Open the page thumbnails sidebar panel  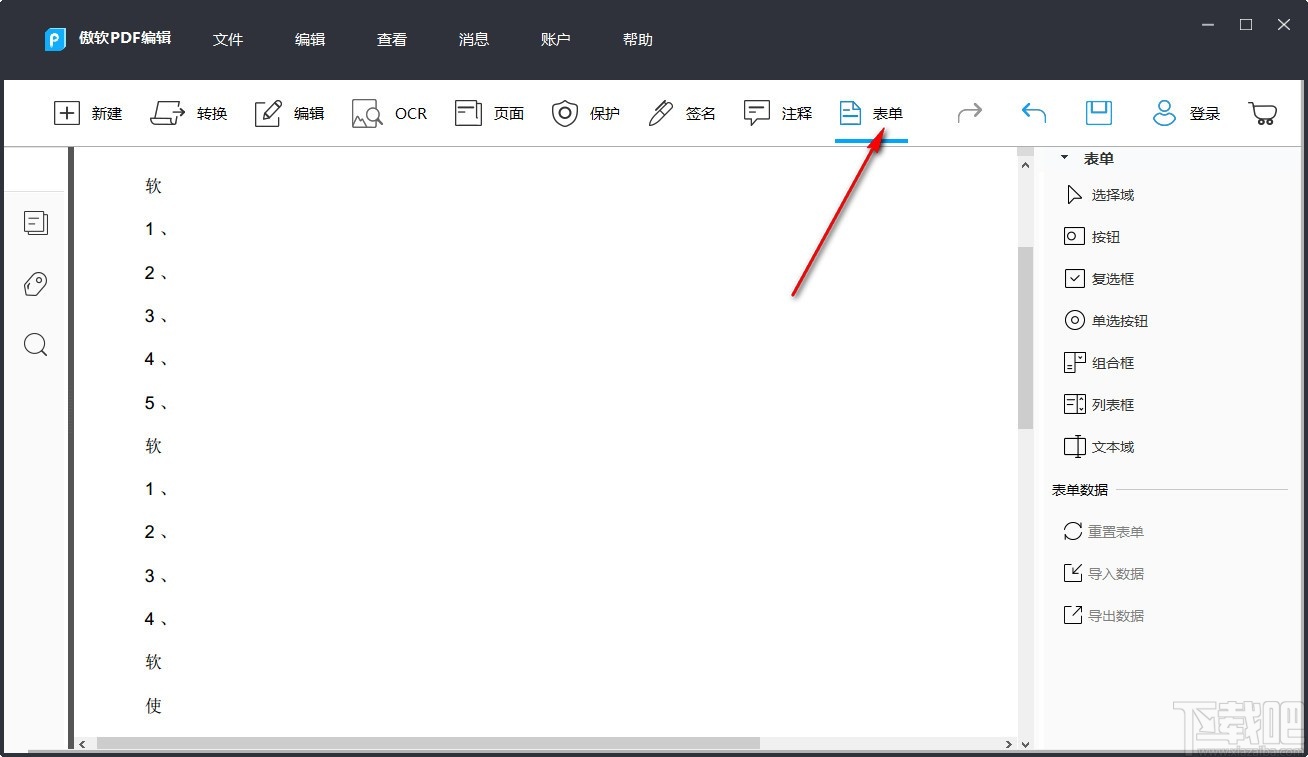[x=36, y=223]
